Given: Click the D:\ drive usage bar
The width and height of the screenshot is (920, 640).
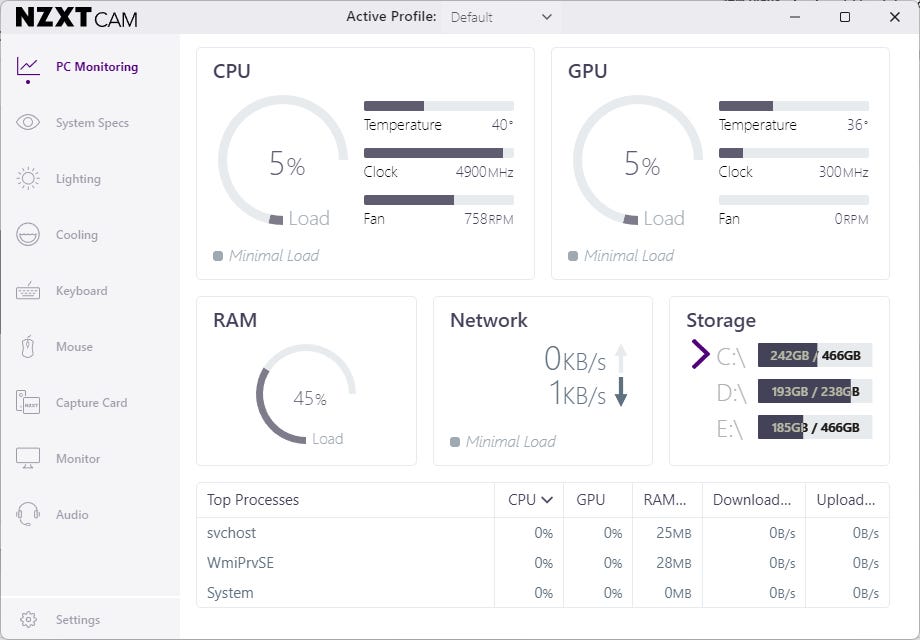Looking at the screenshot, I should tap(815, 391).
